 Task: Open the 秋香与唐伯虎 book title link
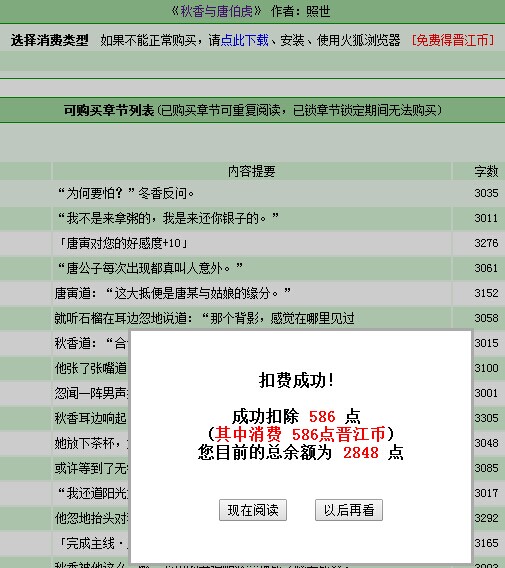216,12
